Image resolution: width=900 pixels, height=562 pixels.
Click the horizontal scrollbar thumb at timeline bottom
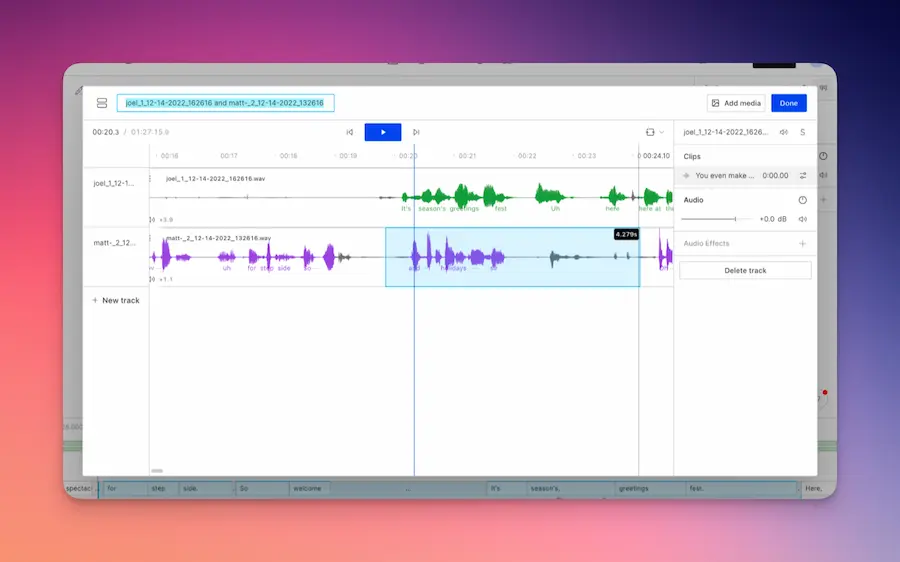click(x=157, y=471)
